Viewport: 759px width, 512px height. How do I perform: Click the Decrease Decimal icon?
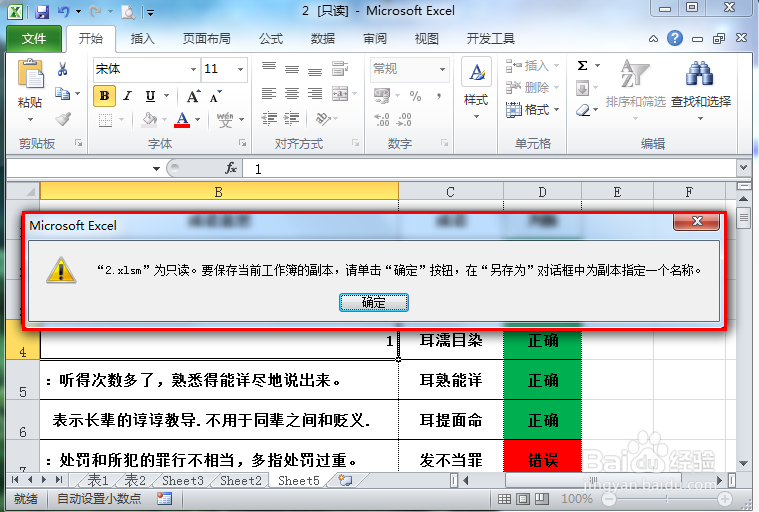click(404, 120)
